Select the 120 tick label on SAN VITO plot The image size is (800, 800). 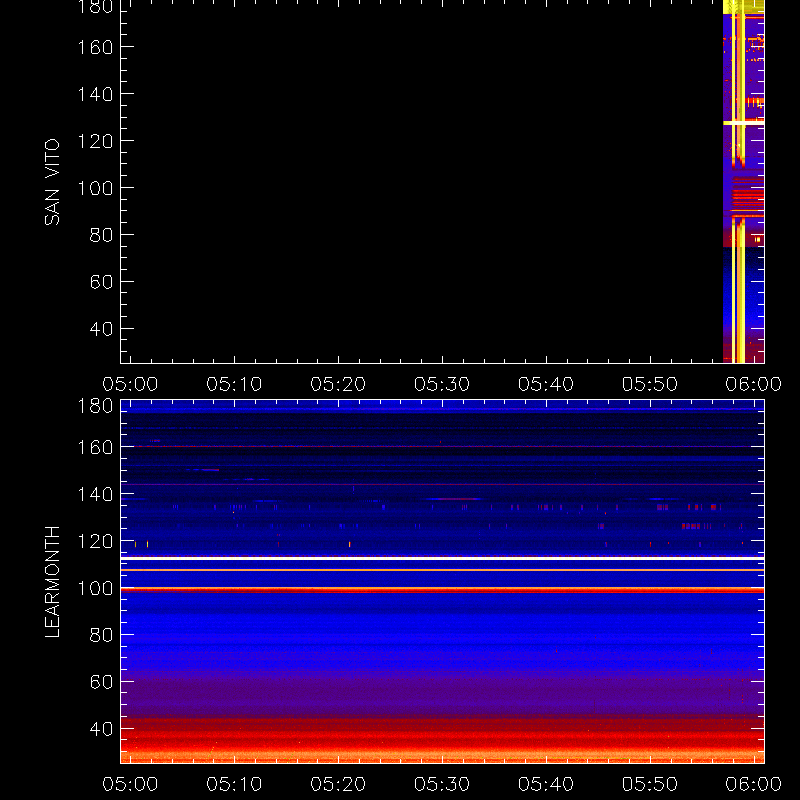click(x=95, y=141)
